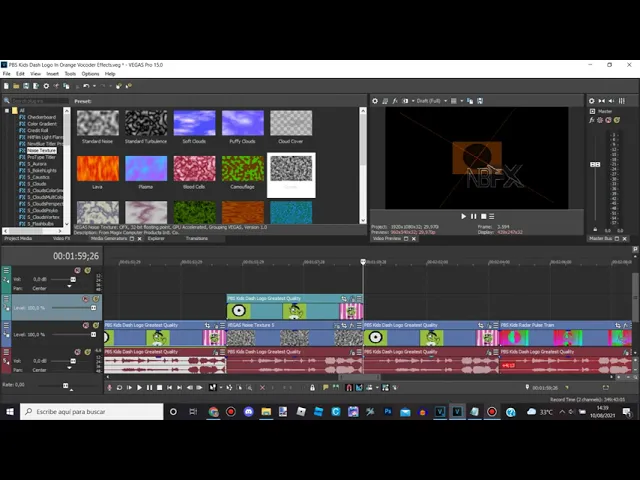640x480 pixels.
Task: Solo the blue video track
Action: click(96, 325)
